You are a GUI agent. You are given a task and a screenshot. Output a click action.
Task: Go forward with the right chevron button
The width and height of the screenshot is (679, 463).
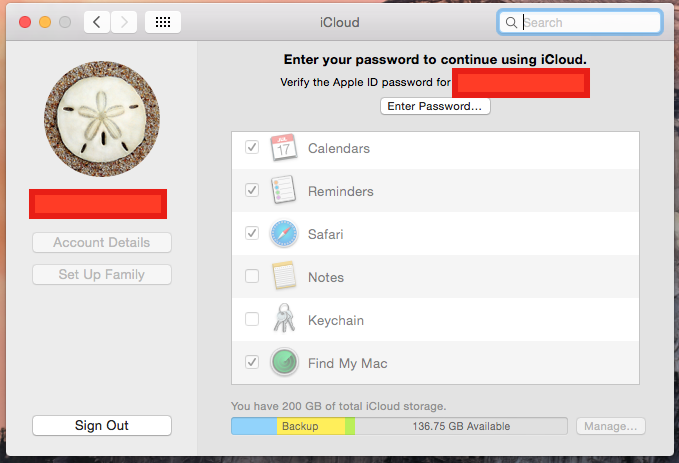[124, 22]
